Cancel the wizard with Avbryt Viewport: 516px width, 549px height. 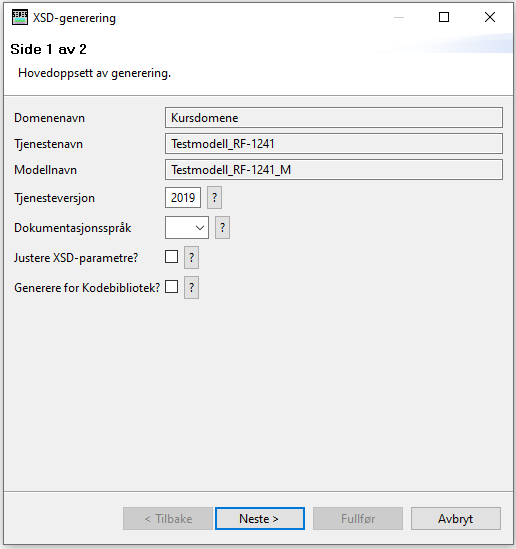pyautogui.click(x=456, y=519)
